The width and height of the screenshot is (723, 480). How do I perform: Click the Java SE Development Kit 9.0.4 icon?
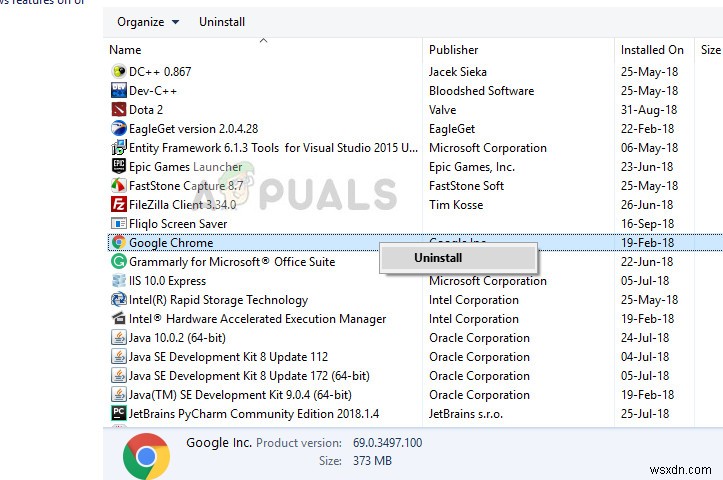click(x=119, y=395)
